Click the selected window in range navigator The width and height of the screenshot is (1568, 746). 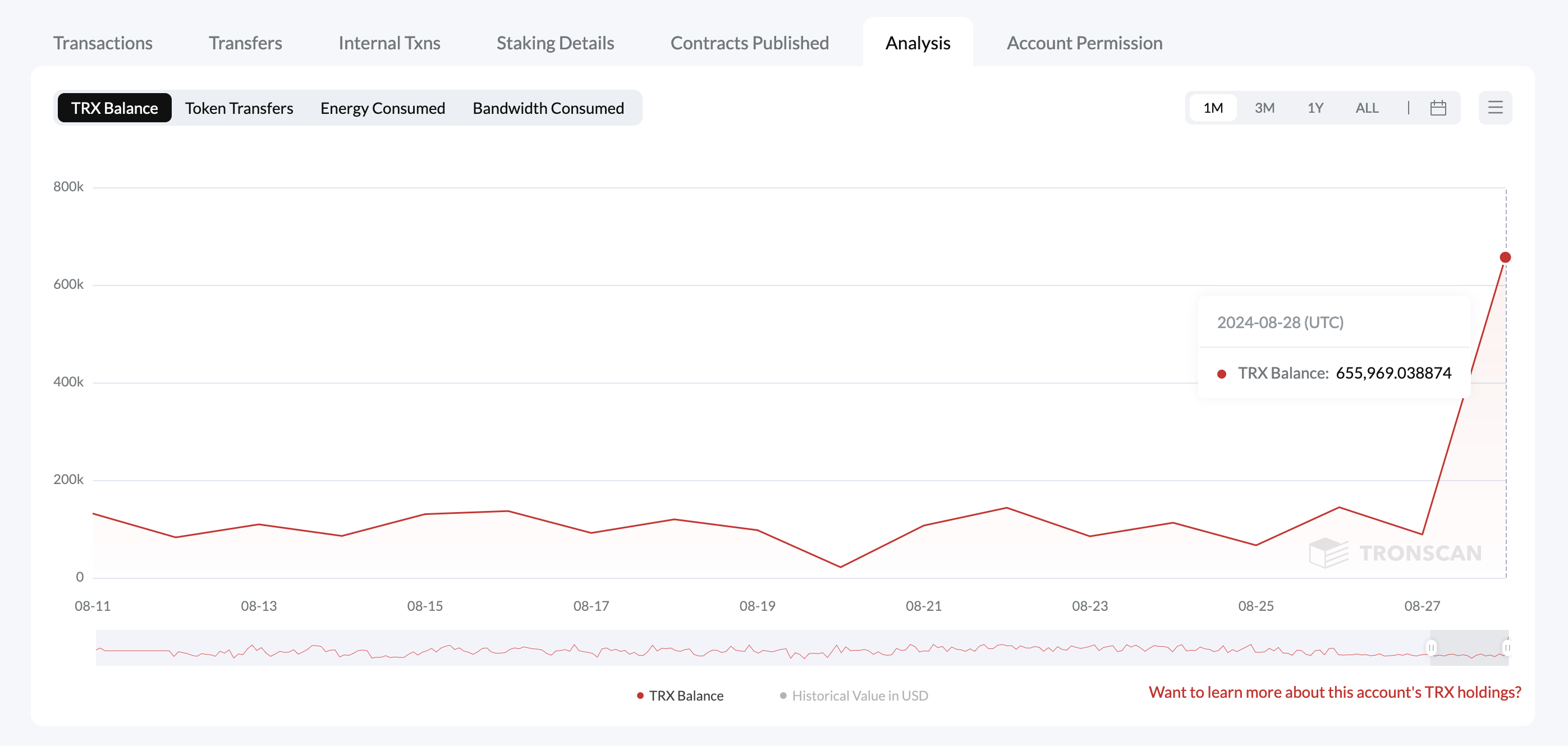click(x=1469, y=647)
